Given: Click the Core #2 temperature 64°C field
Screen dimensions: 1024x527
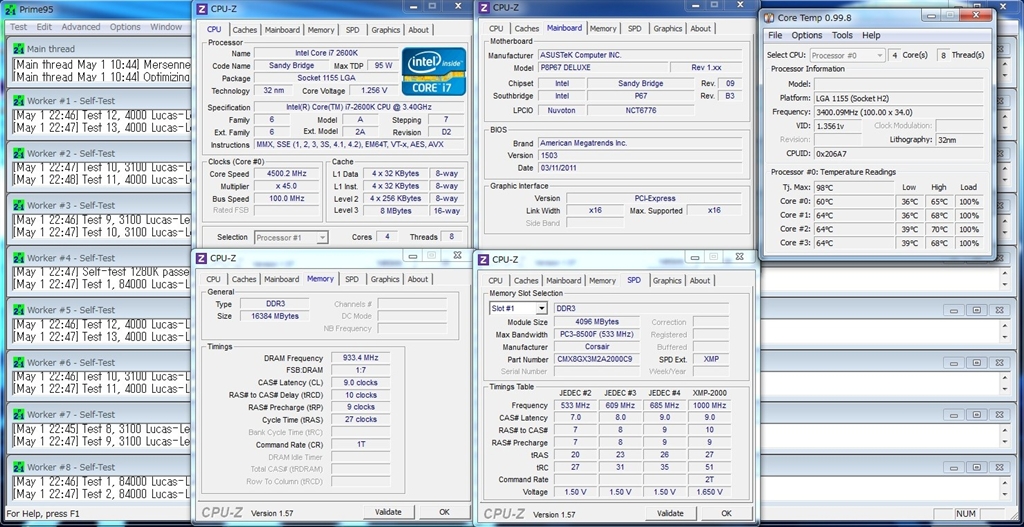Looking at the screenshot, I should pyautogui.click(x=854, y=229).
